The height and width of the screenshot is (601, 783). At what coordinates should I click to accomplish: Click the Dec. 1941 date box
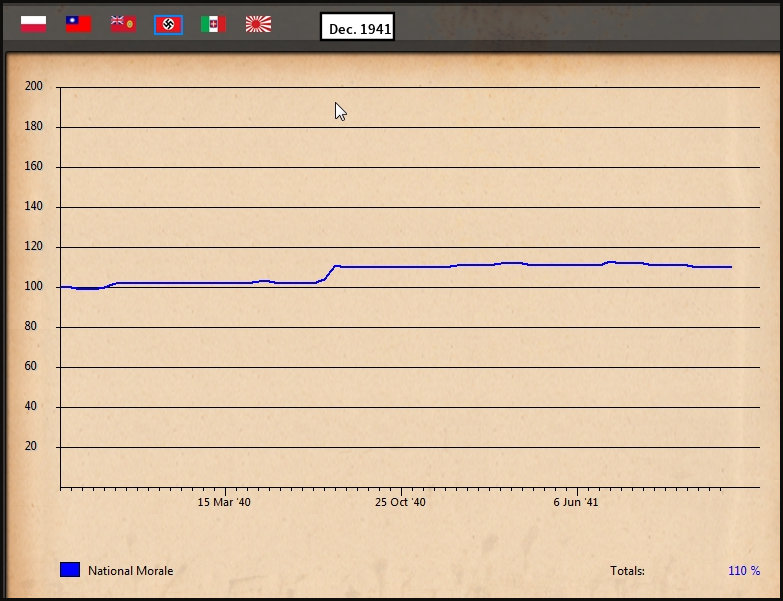click(358, 29)
